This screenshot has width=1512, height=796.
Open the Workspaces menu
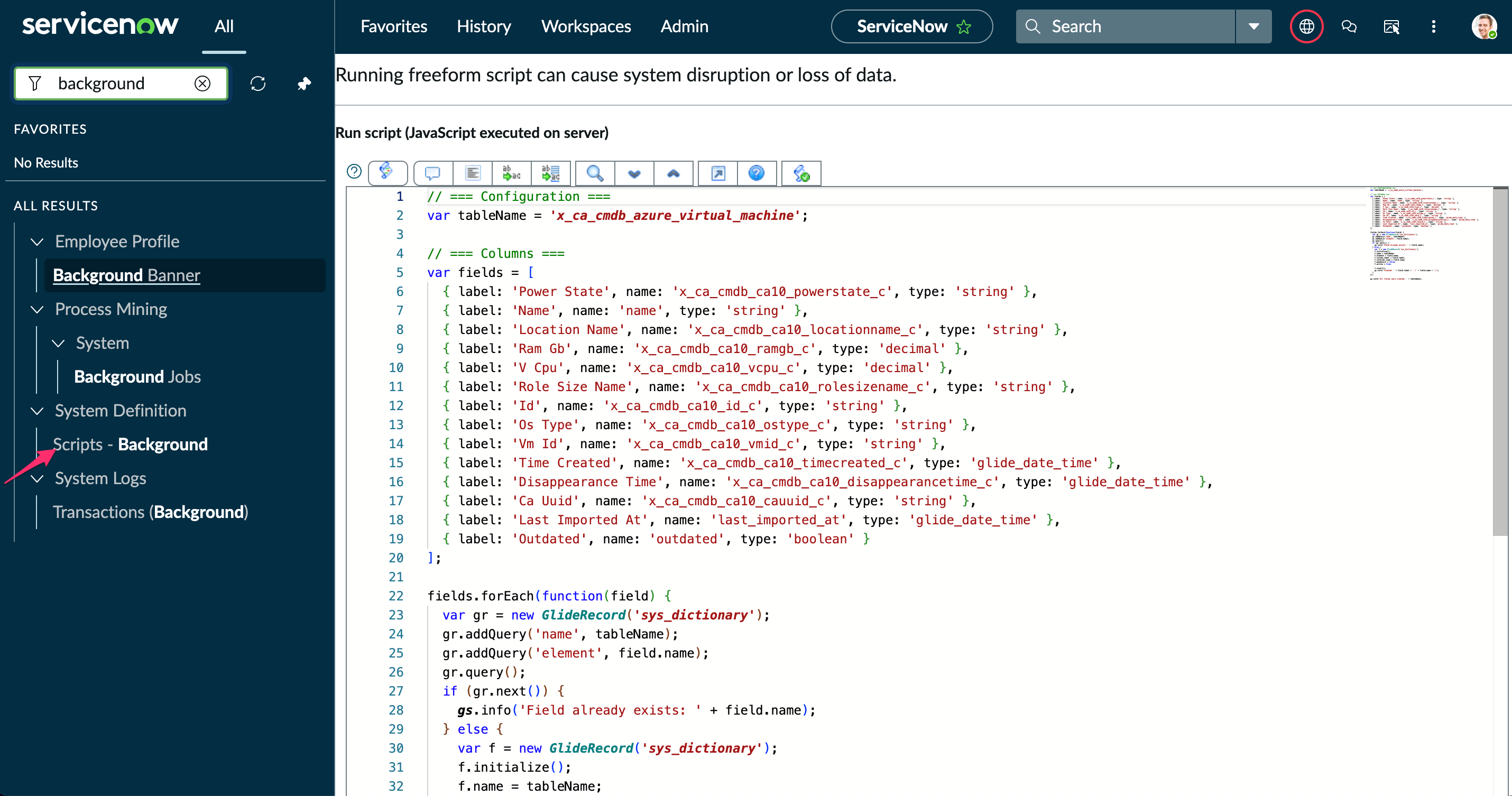pos(586,26)
